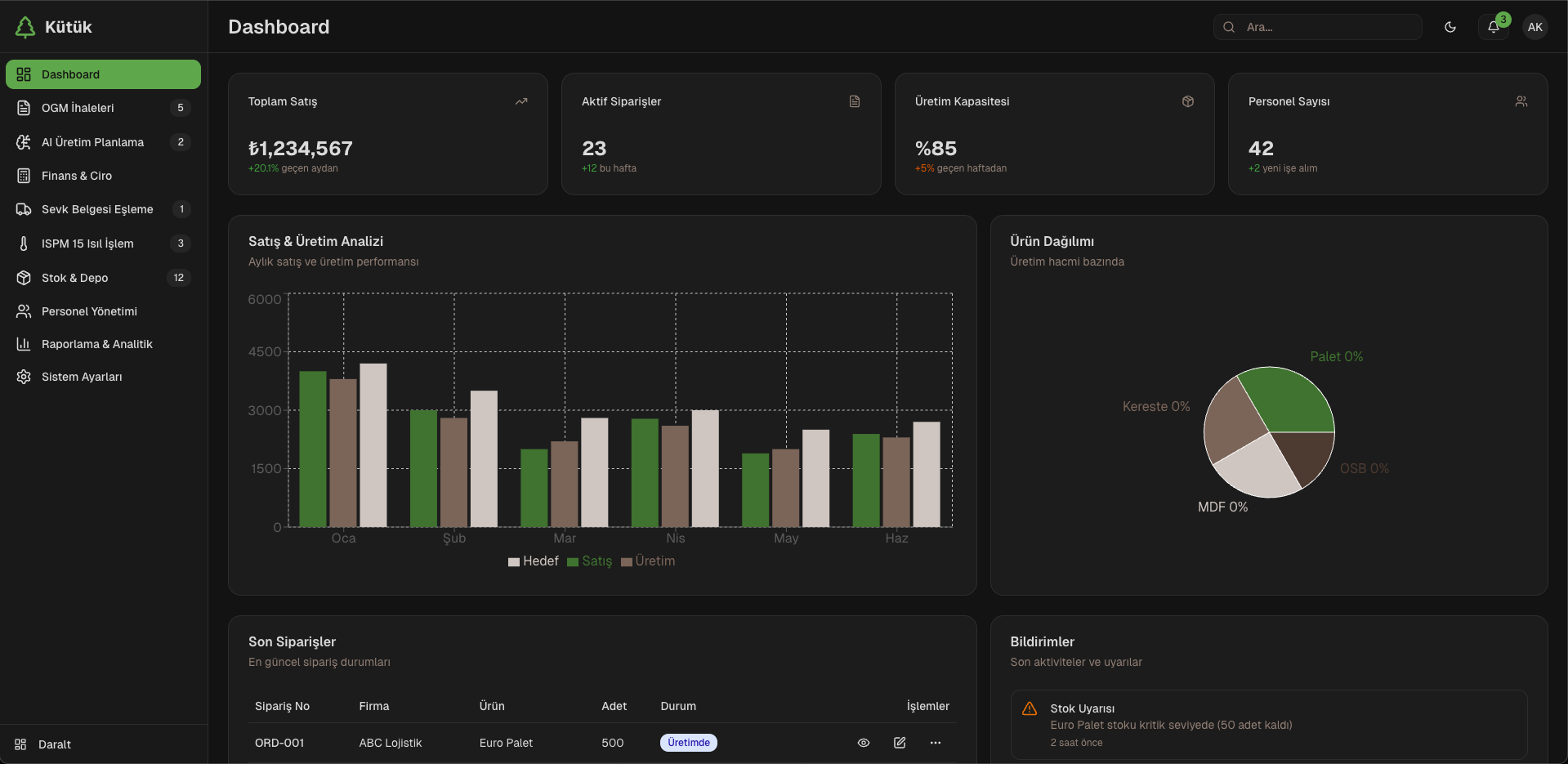Click the Üretimde status badge
1568x764 pixels.
[x=688, y=743]
